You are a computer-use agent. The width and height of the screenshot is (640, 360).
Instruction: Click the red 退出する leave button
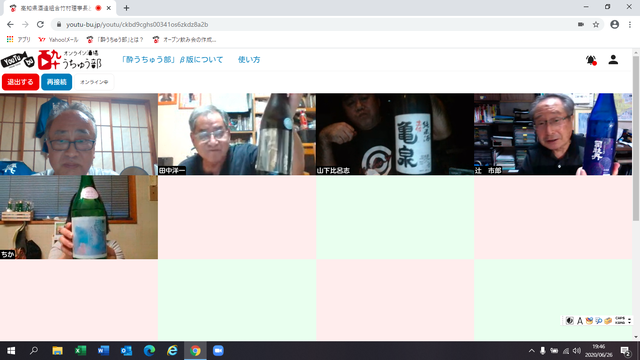(20, 82)
